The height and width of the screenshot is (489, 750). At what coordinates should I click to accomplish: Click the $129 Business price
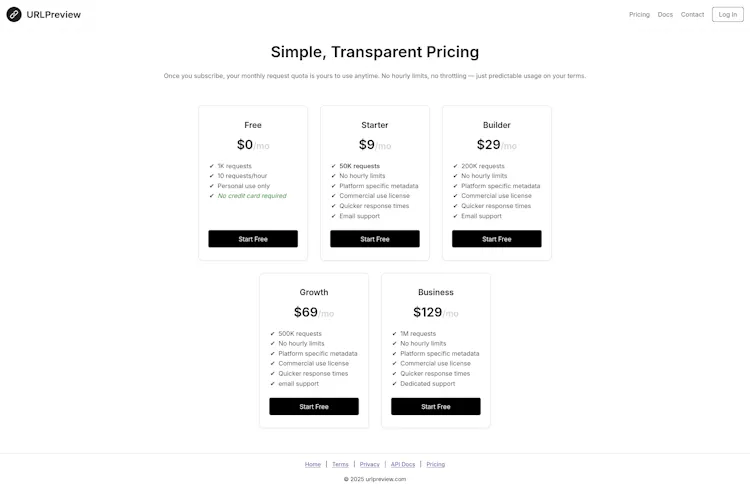[427, 312]
